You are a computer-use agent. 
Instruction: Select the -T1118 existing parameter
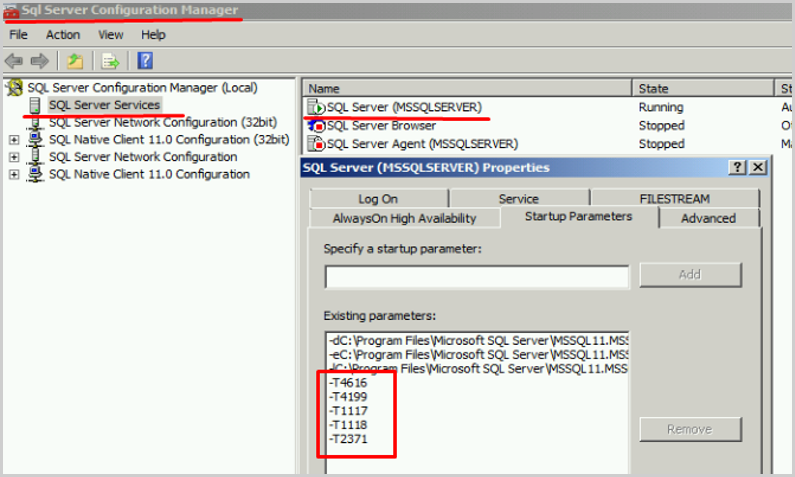pyautogui.click(x=348, y=425)
